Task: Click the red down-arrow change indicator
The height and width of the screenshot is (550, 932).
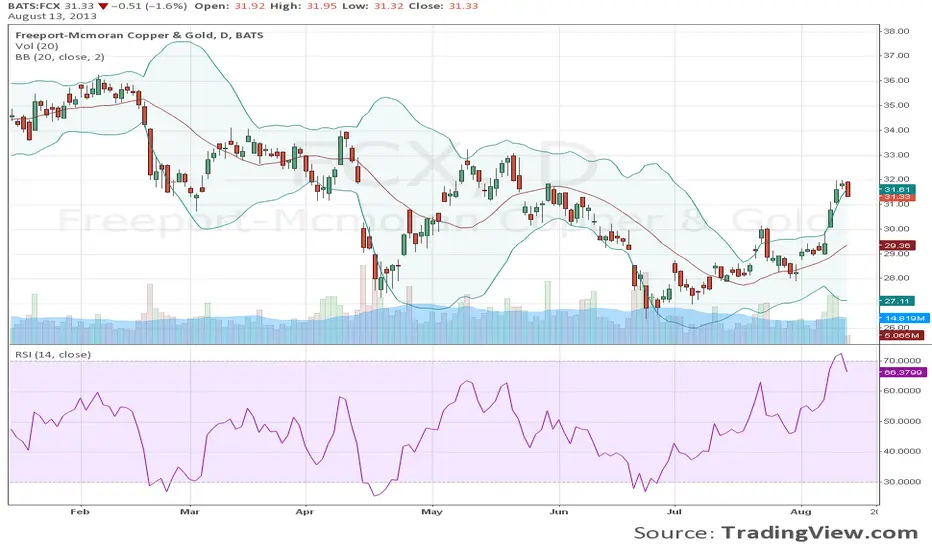Action: tap(103, 6)
